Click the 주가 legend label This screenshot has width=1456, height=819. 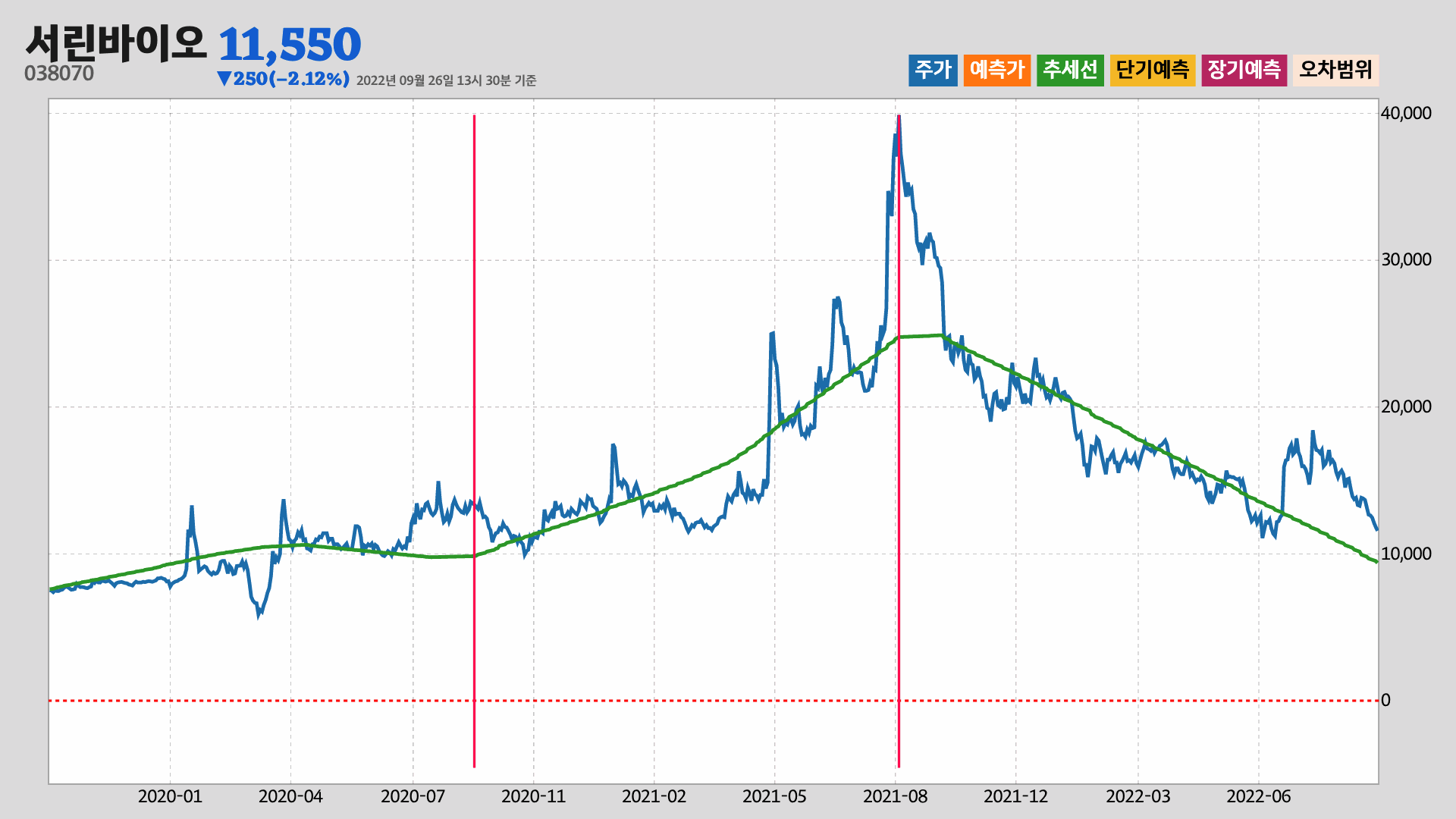click(933, 71)
